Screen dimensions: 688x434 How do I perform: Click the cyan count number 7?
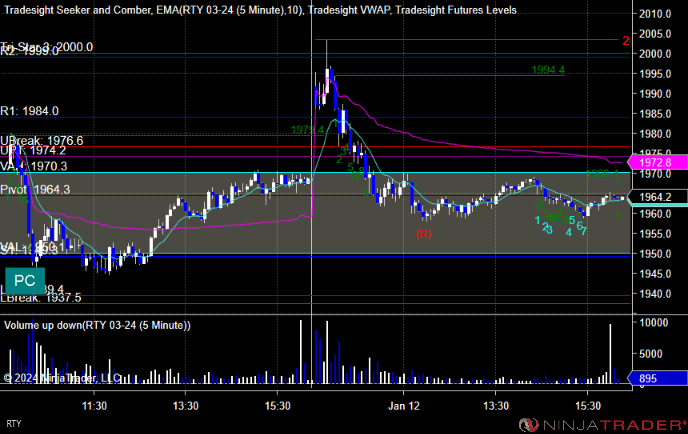(x=584, y=231)
